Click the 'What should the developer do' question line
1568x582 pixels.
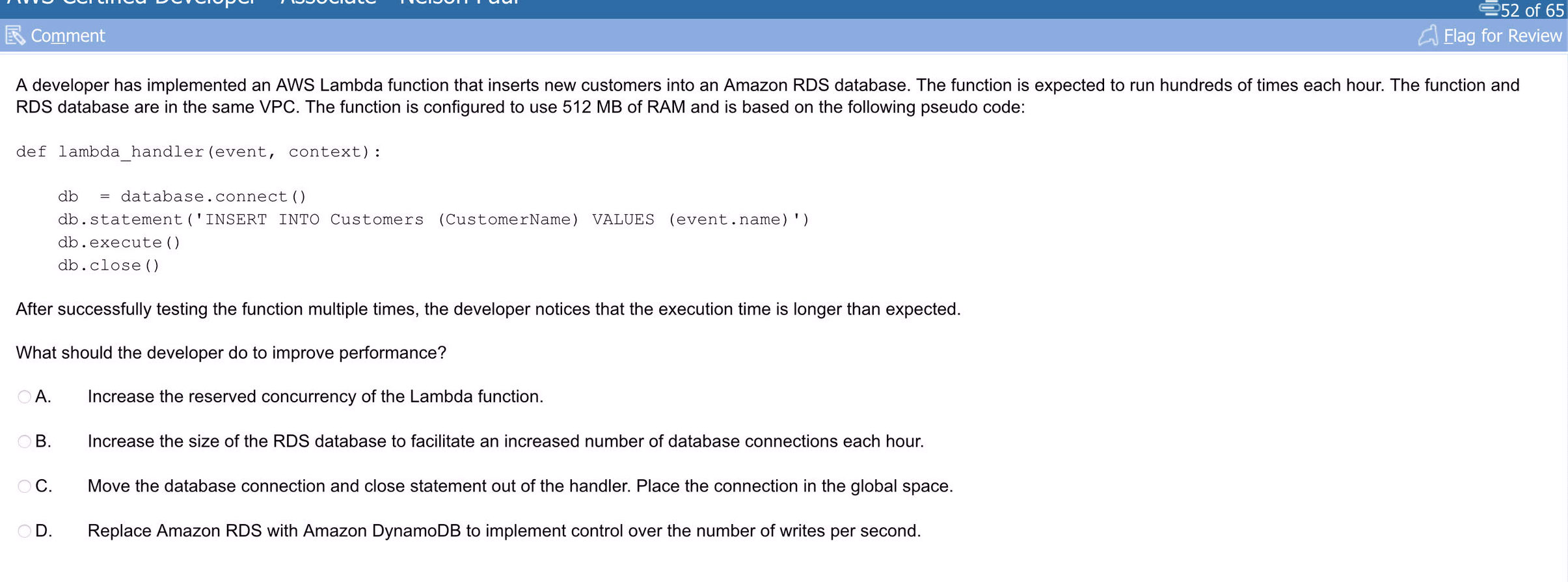pyautogui.click(x=231, y=353)
